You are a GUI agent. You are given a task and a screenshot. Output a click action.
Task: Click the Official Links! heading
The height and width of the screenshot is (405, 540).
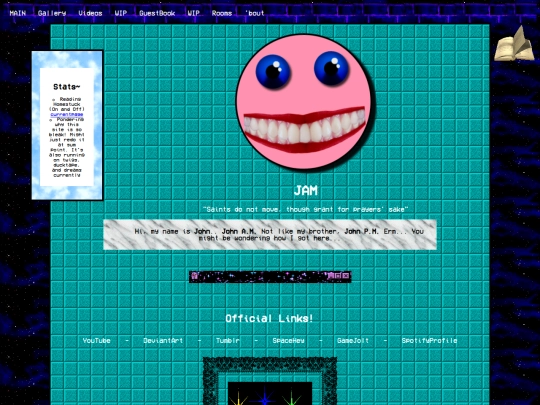pyautogui.click(x=269, y=318)
